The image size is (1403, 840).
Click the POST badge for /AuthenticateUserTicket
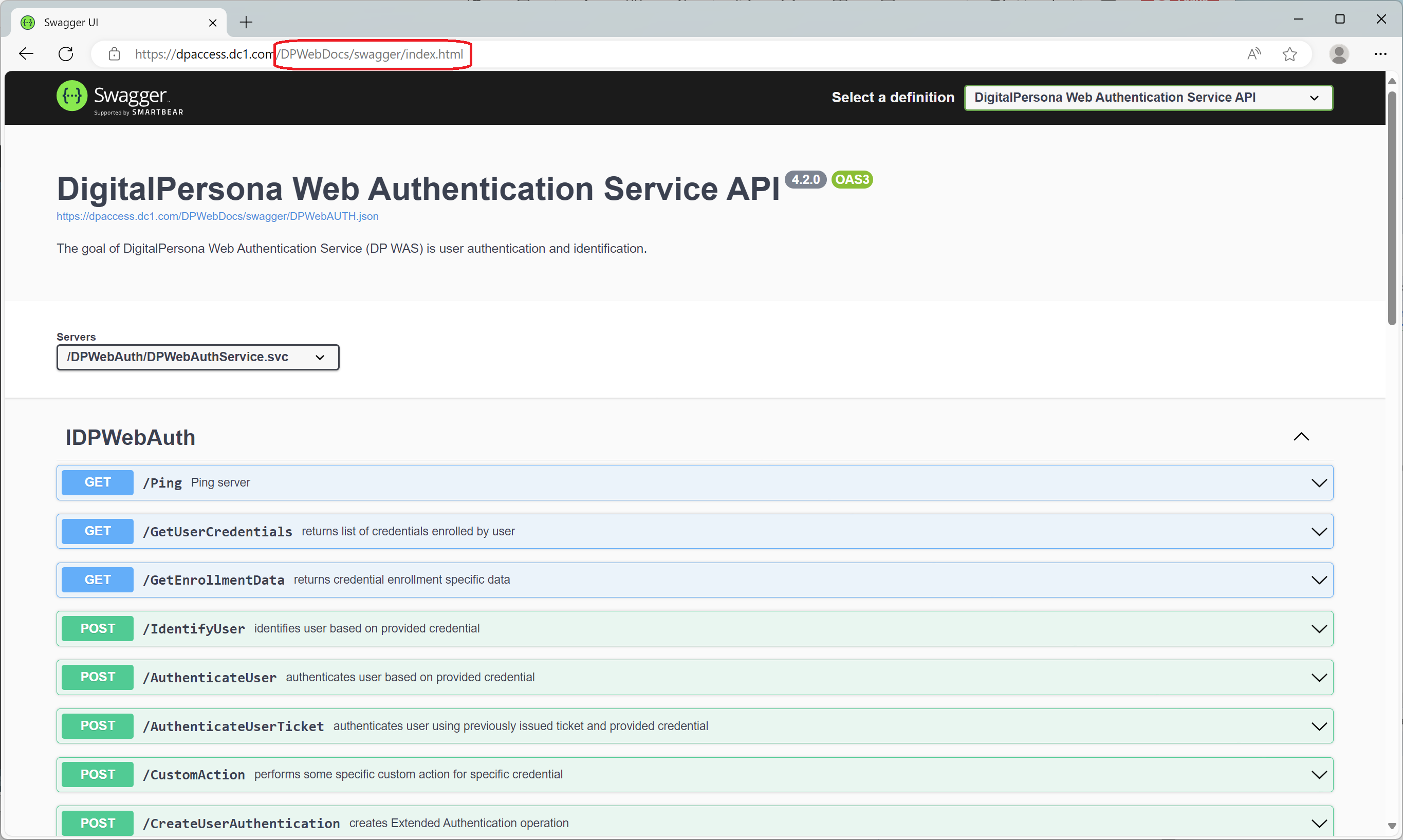click(97, 725)
